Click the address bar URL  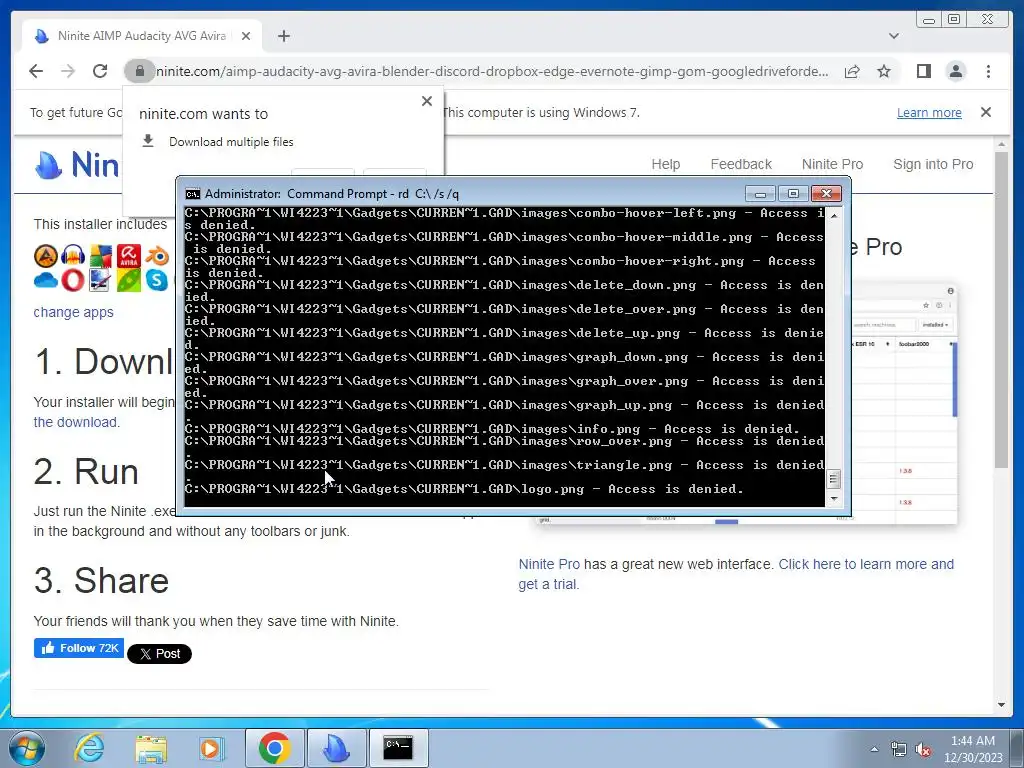pos(492,71)
